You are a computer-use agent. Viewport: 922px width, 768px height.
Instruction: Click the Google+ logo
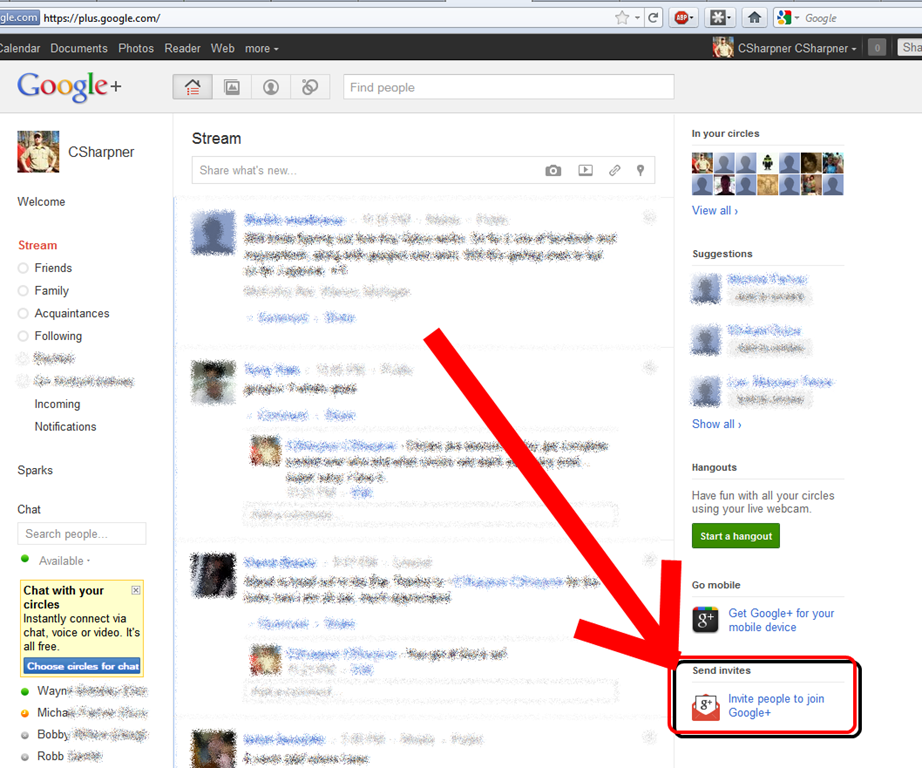69,86
